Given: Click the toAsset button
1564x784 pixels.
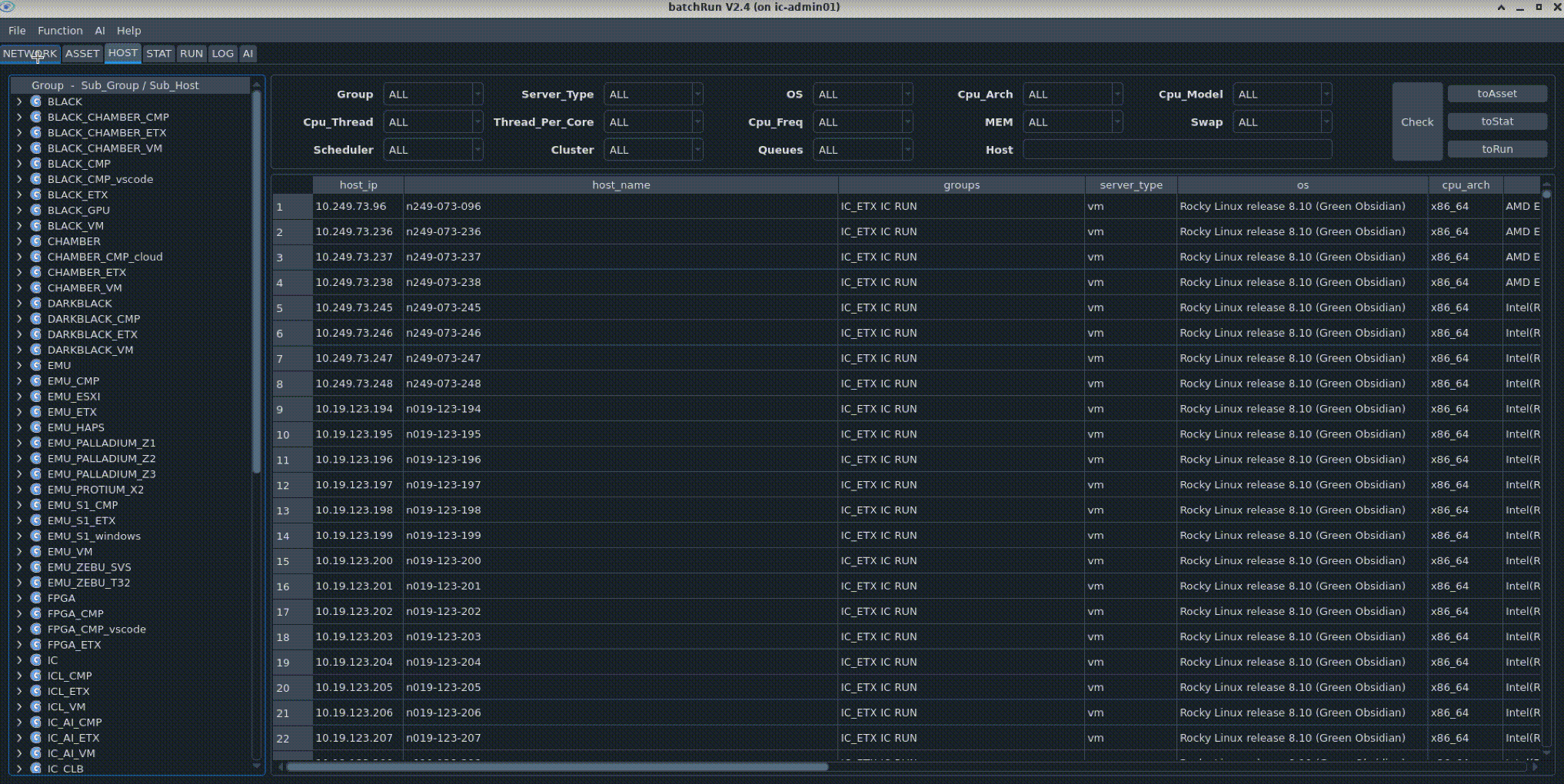Looking at the screenshot, I should (x=1497, y=94).
